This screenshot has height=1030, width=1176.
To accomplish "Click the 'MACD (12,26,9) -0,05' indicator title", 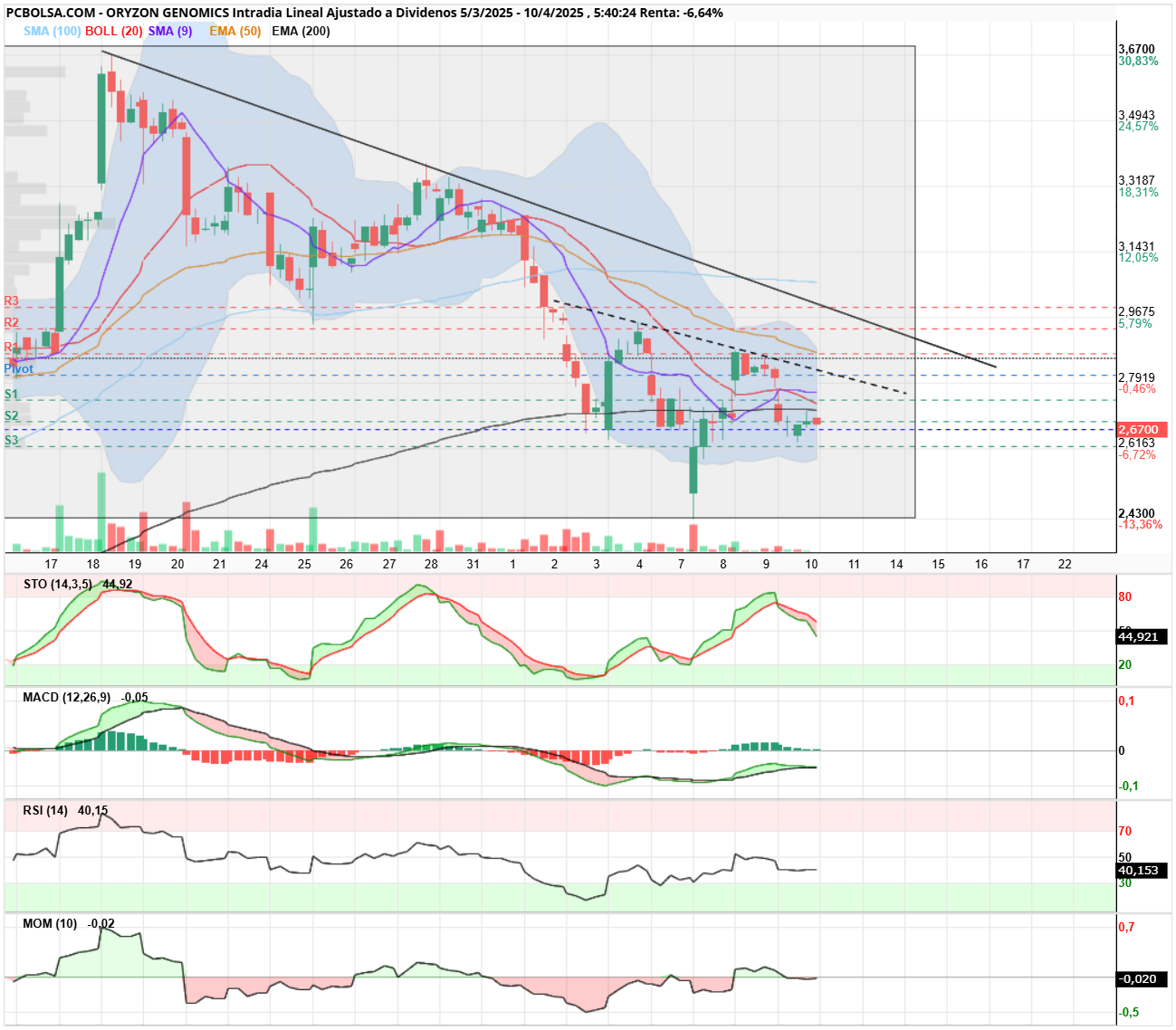I will 85,697.
